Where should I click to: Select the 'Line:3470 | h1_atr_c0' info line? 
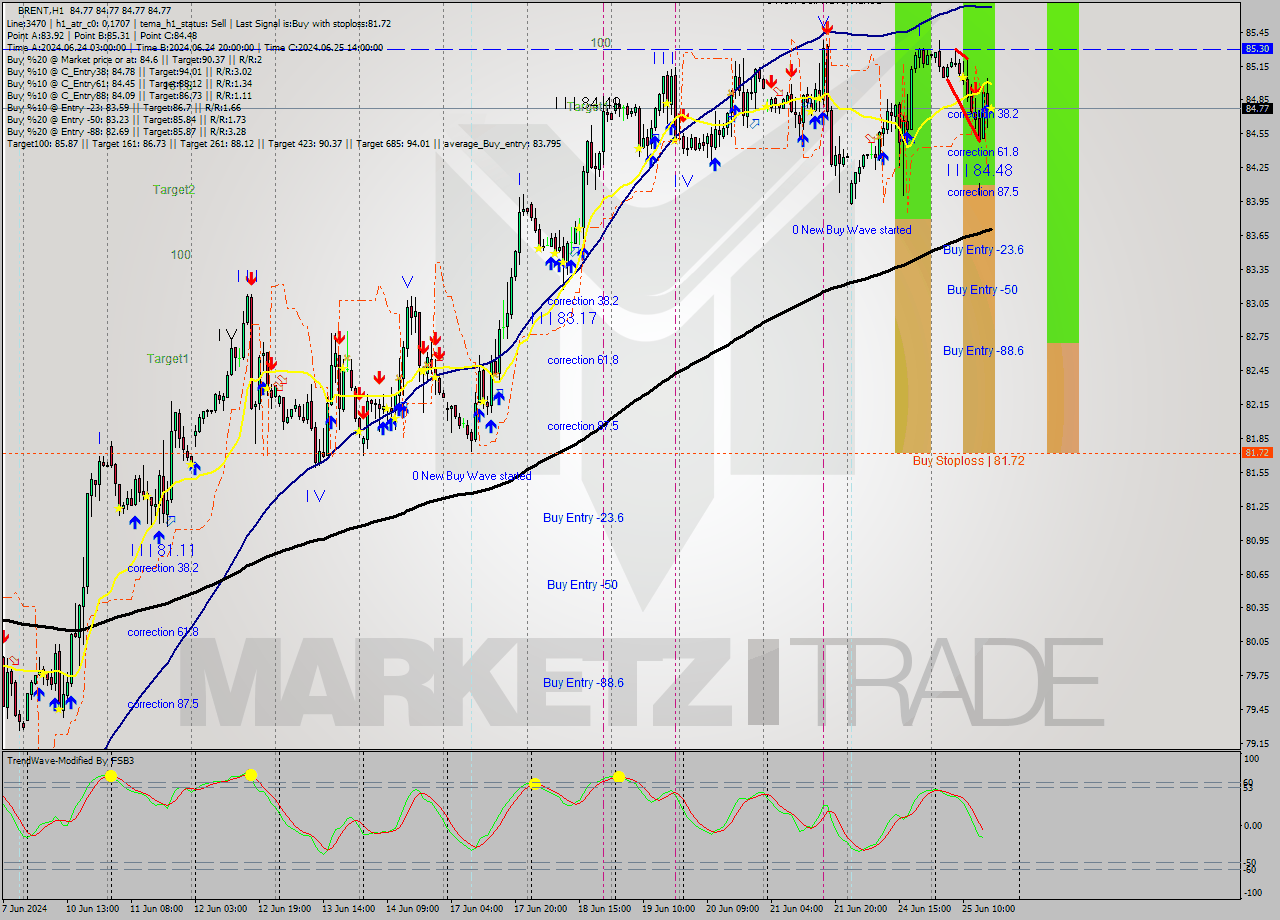click(199, 22)
